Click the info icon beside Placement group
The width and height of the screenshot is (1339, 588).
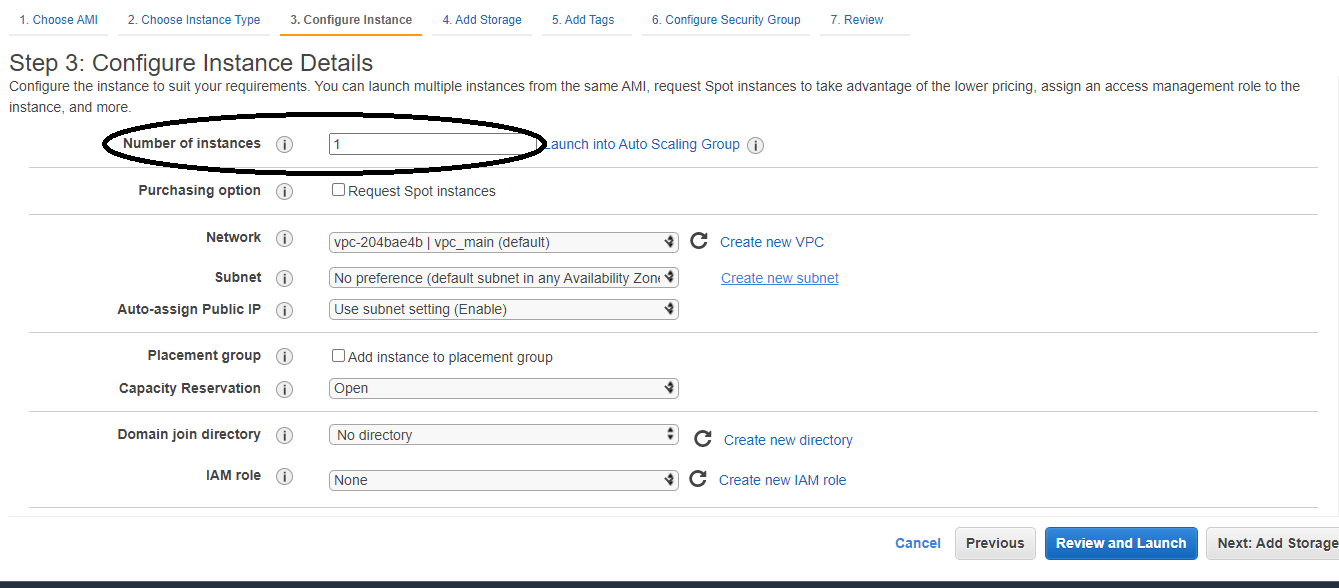[x=284, y=356]
